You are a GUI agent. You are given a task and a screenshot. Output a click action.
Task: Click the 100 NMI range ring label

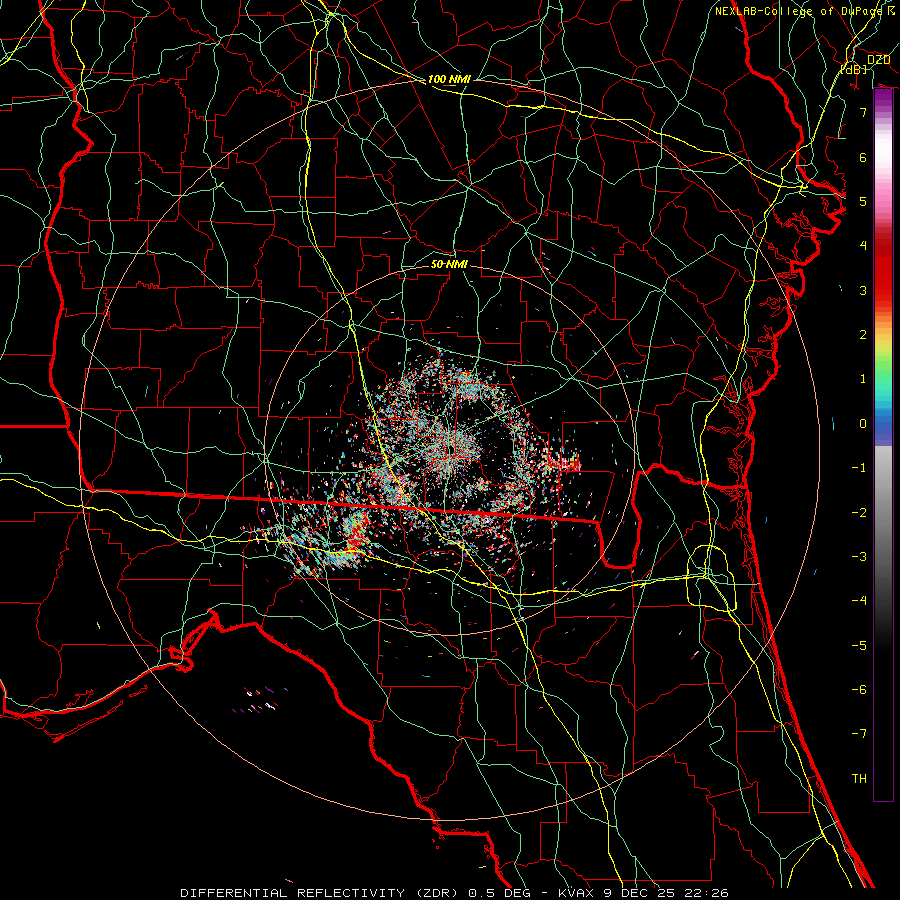pos(449,79)
